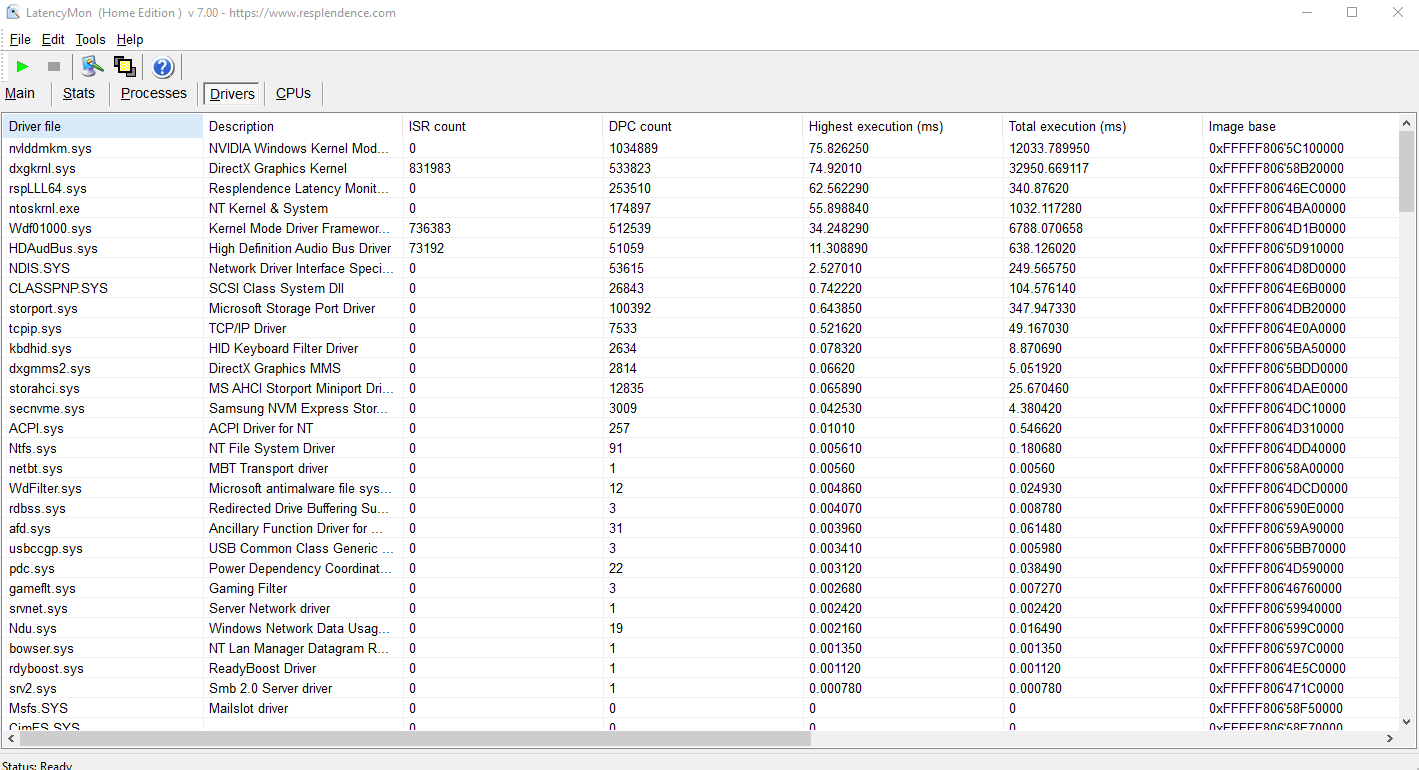This screenshot has height=770, width=1419.
Task: Click DPC count value 253510
Action: tap(630, 188)
